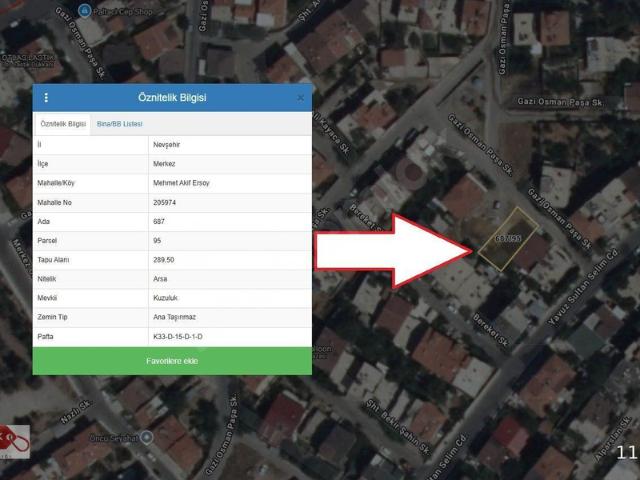640x480 pixels.
Task: Click Ada value 687
Action: pos(159,222)
